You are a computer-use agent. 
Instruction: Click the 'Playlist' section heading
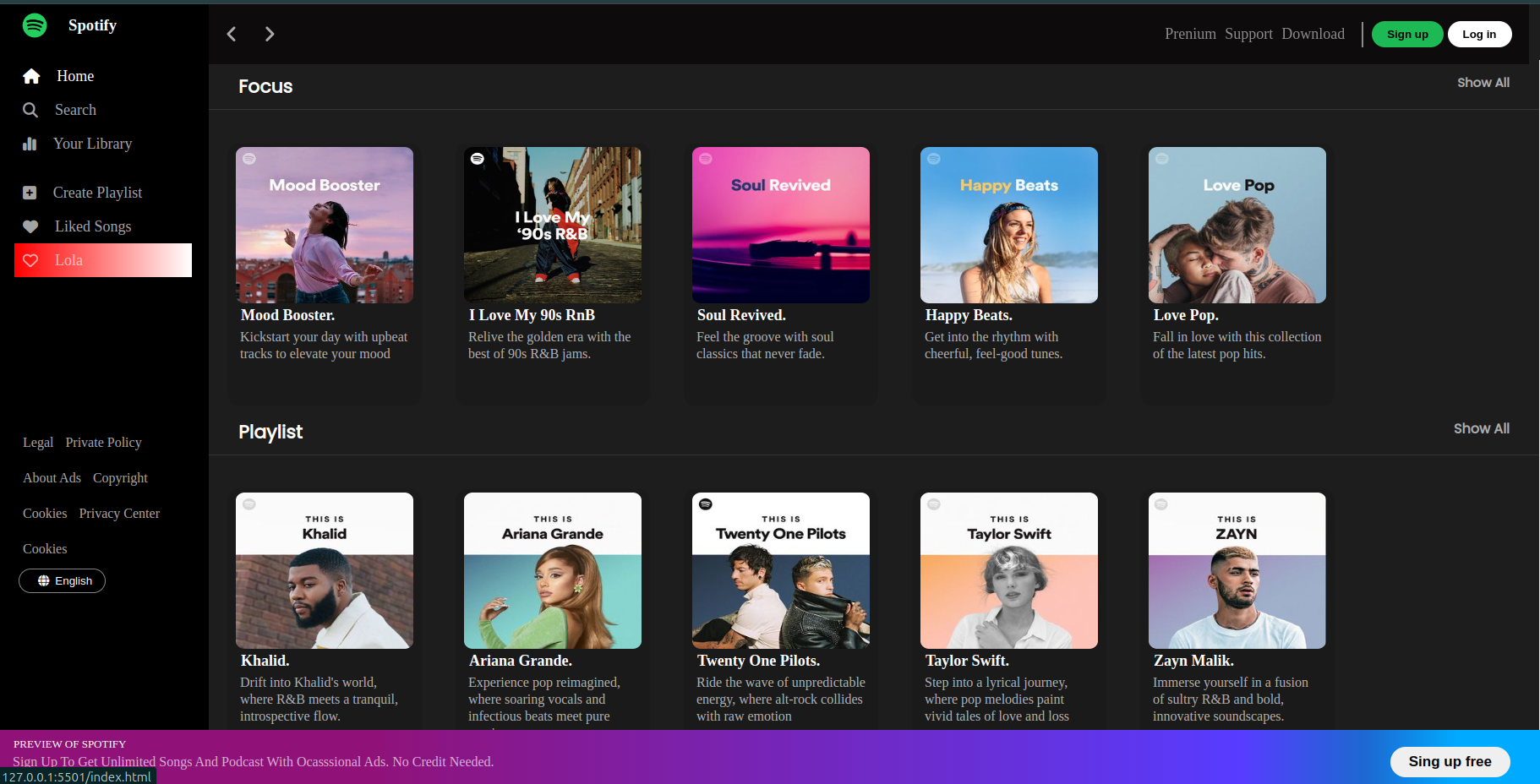tap(270, 432)
